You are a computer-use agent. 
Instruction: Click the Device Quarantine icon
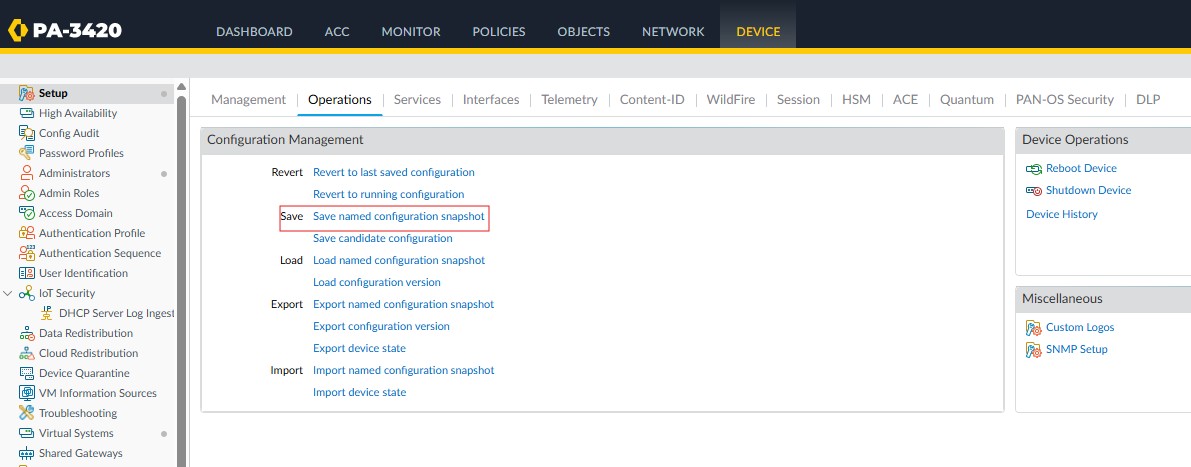click(x=27, y=373)
